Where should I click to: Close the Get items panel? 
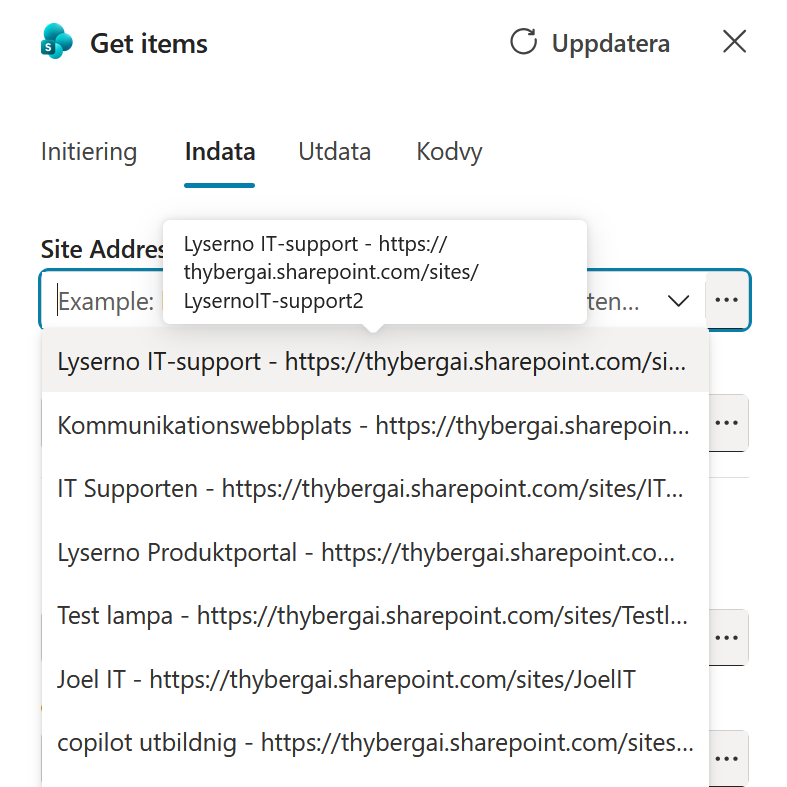[x=734, y=41]
